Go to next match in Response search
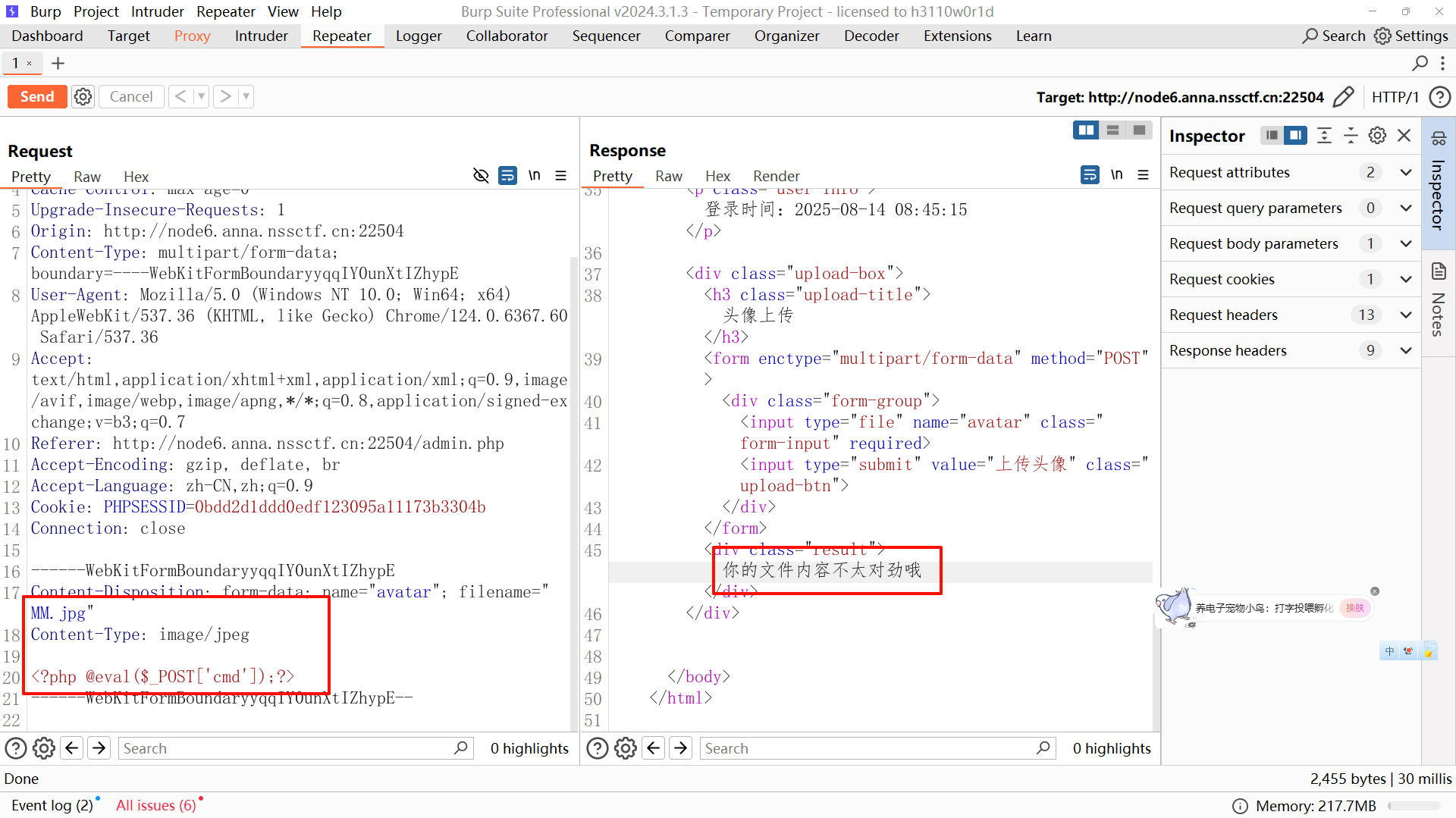 pos(681,748)
